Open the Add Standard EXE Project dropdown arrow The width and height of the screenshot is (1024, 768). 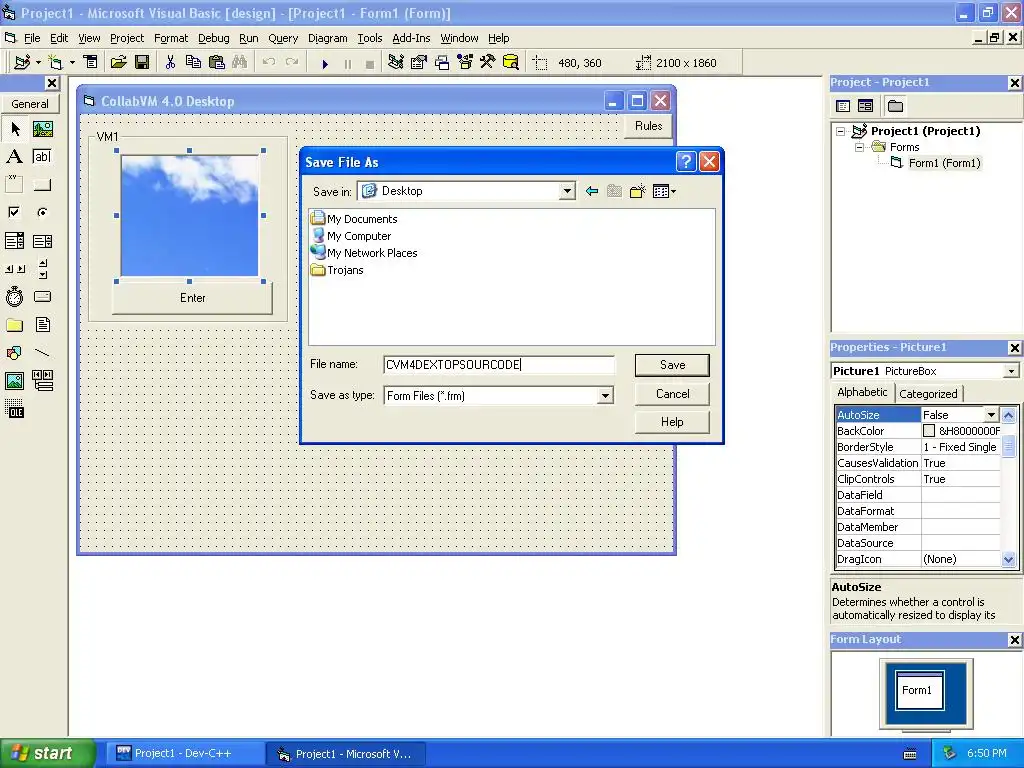39,63
